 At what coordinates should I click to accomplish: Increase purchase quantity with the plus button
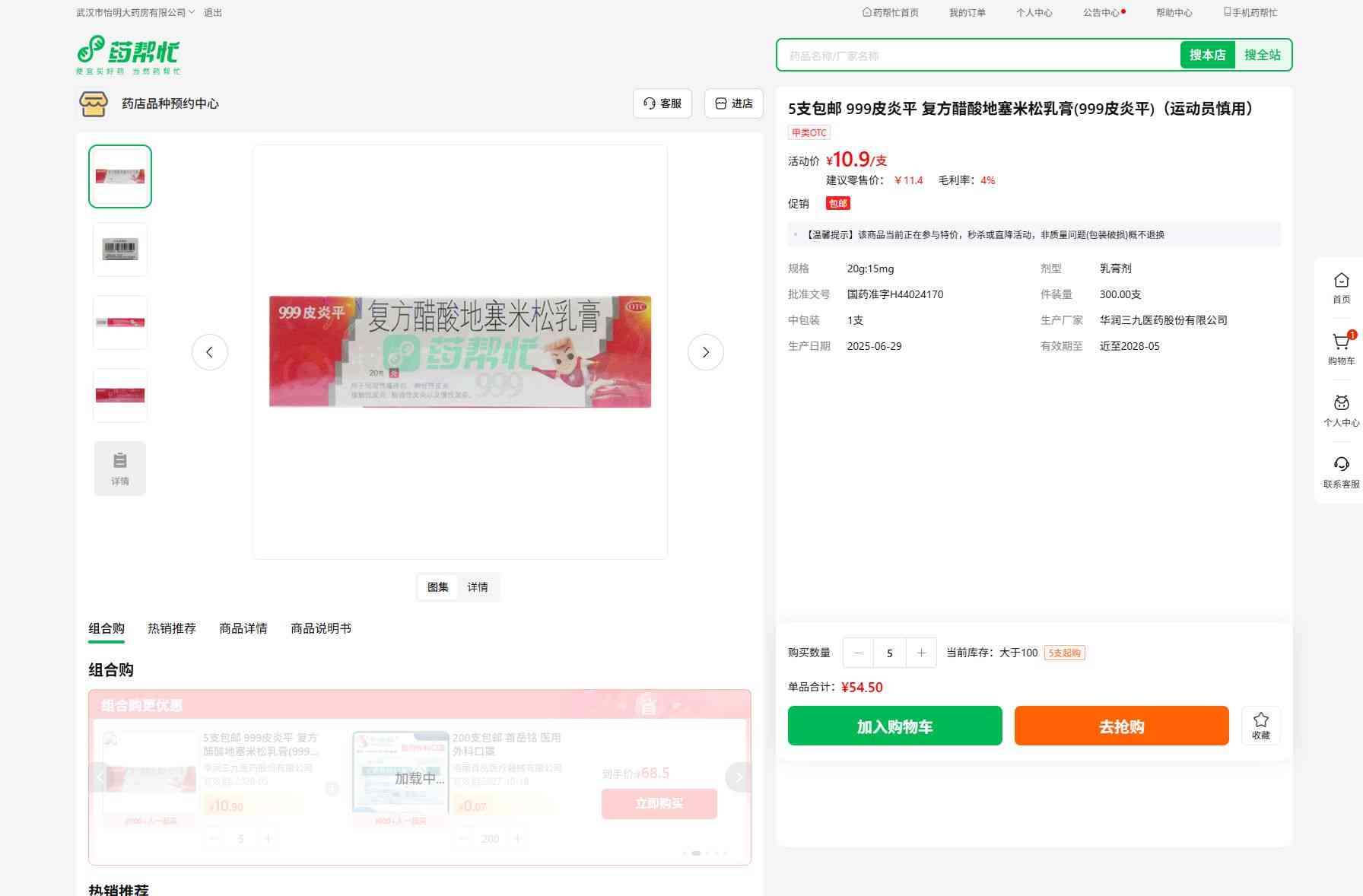click(921, 653)
